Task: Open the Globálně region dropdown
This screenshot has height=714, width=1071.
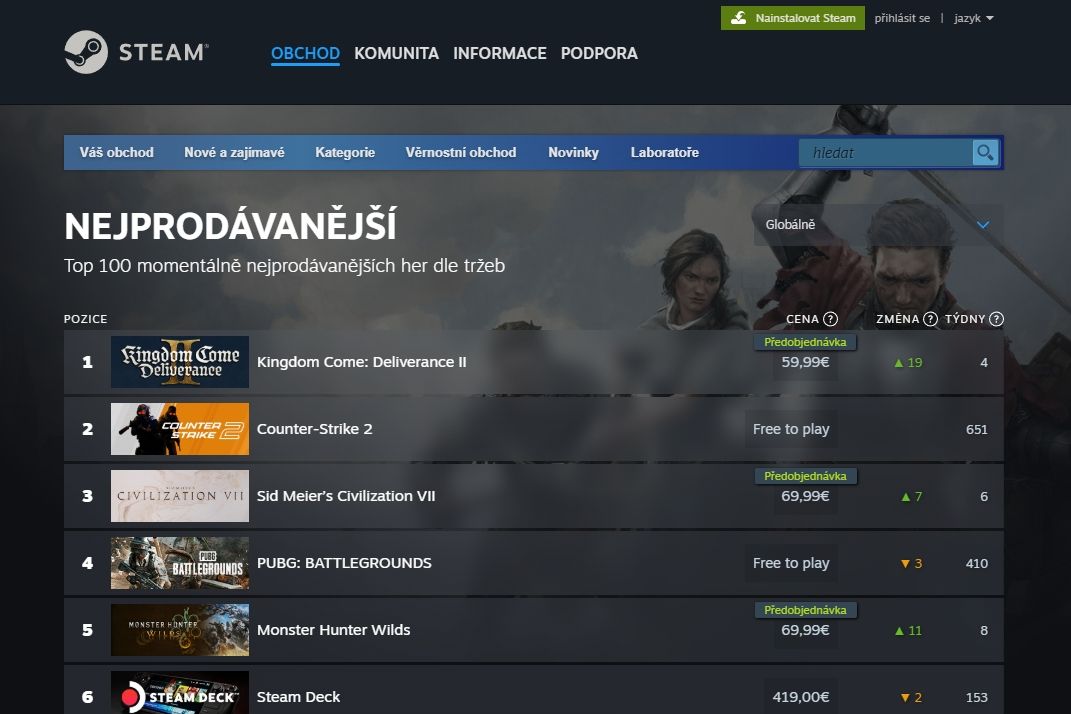Action: click(x=878, y=225)
